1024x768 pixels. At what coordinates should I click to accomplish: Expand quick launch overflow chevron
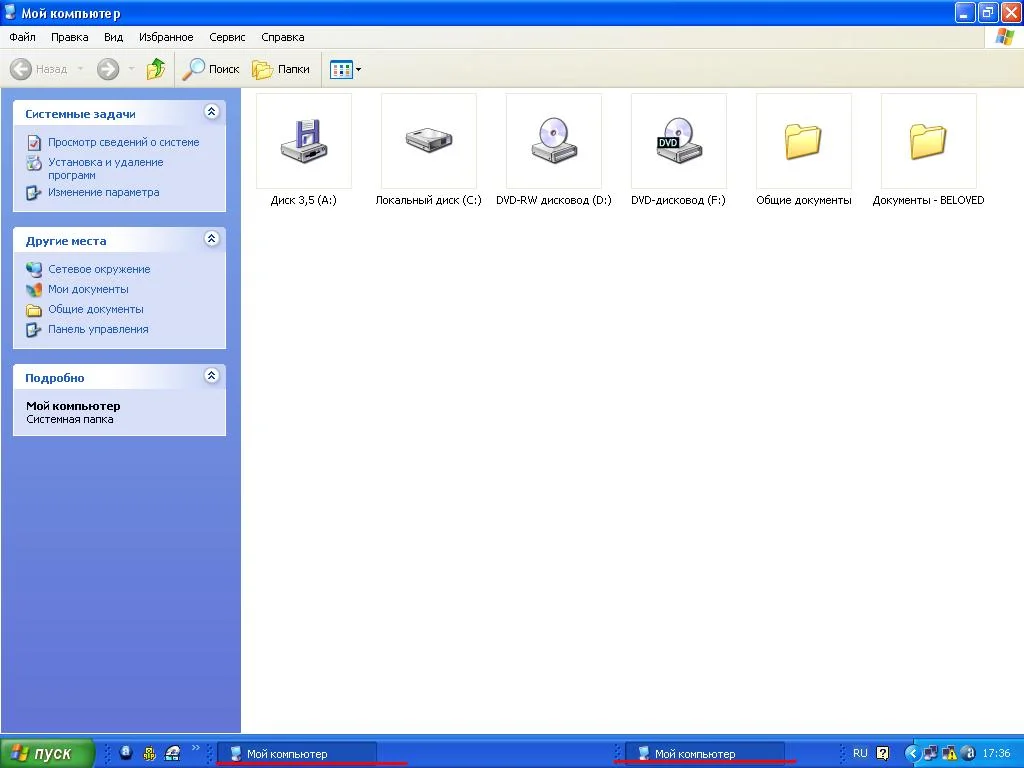[x=195, y=748]
